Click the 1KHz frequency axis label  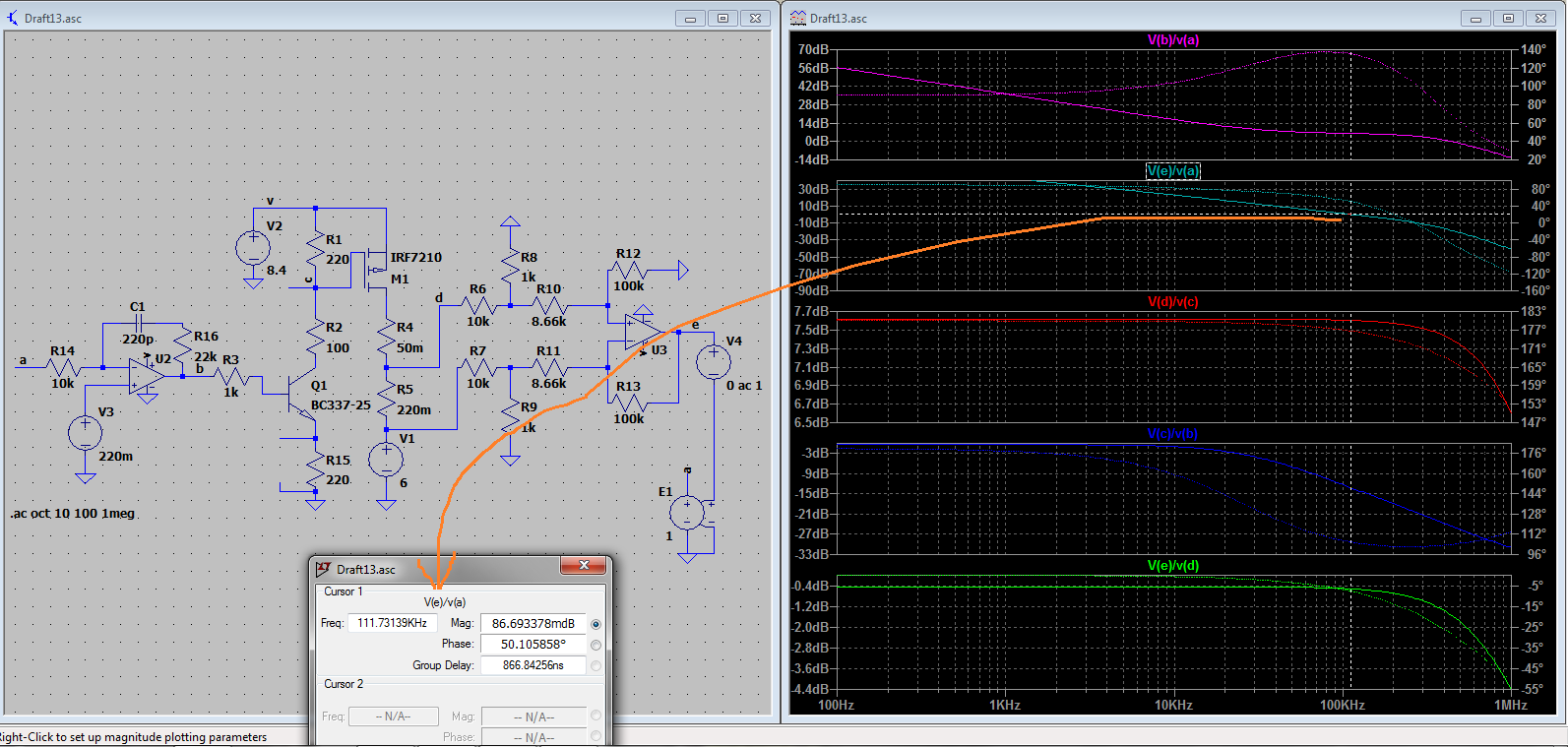1004,705
